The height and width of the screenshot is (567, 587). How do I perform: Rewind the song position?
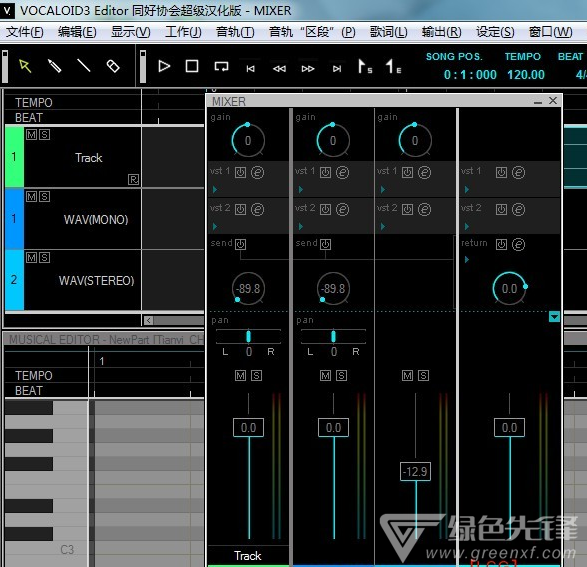pos(279,68)
